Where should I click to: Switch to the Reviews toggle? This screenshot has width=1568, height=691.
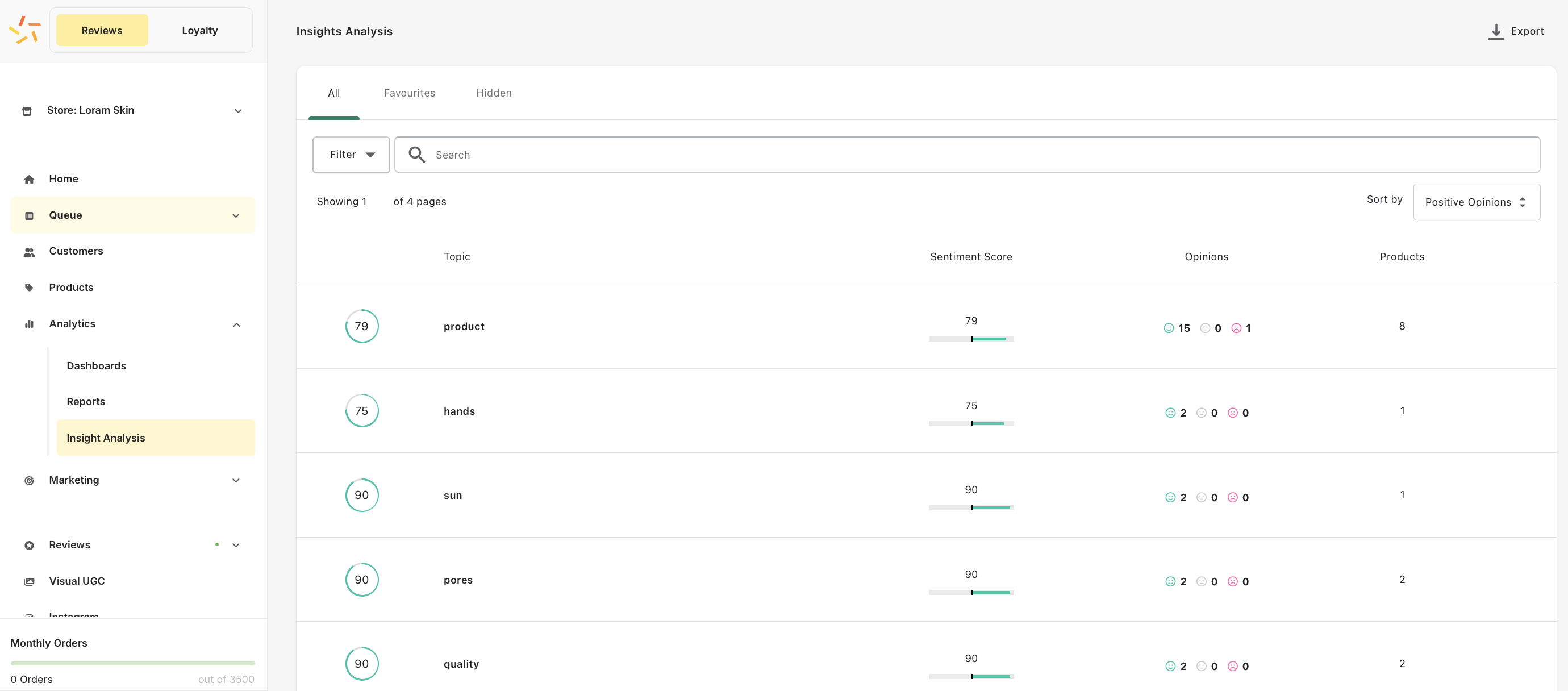[x=102, y=31]
